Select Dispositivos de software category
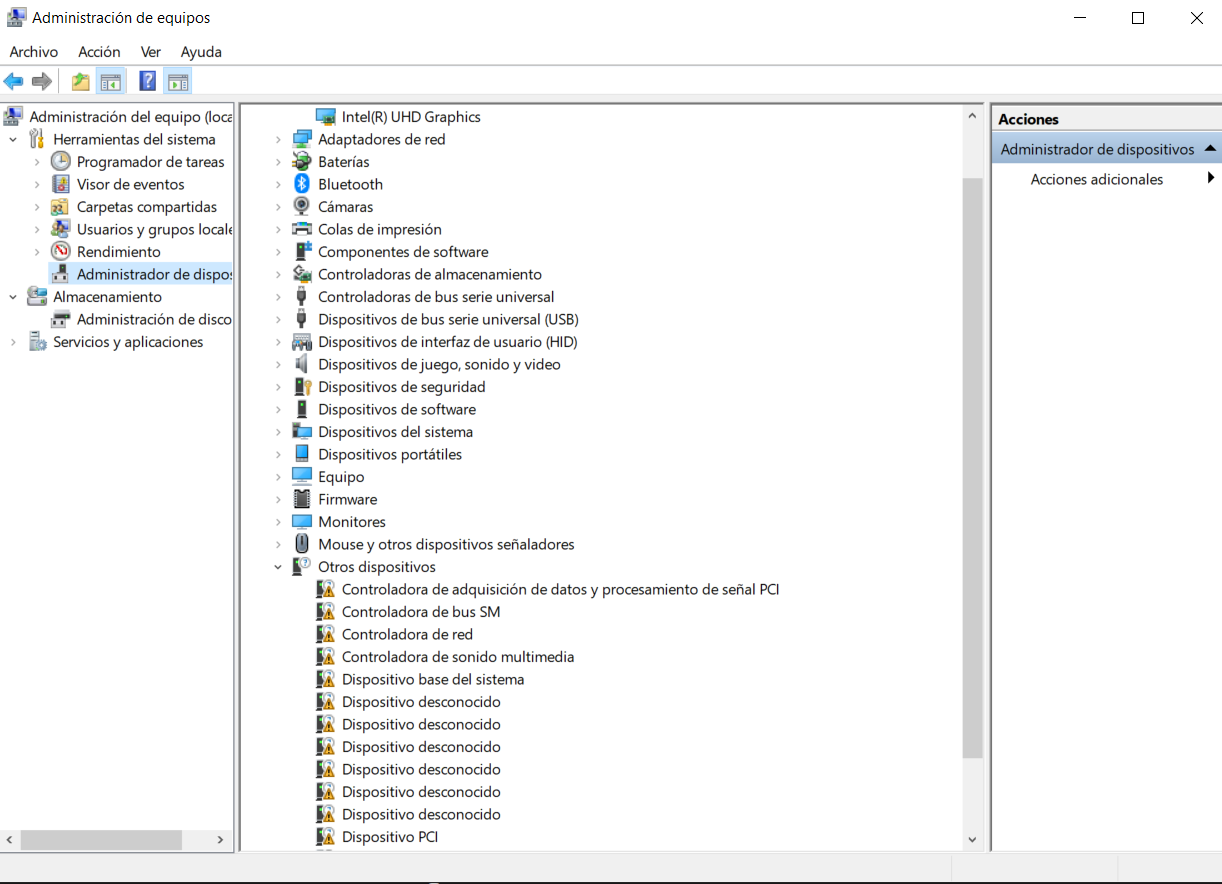This screenshot has height=884, width=1222. click(x=397, y=409)
